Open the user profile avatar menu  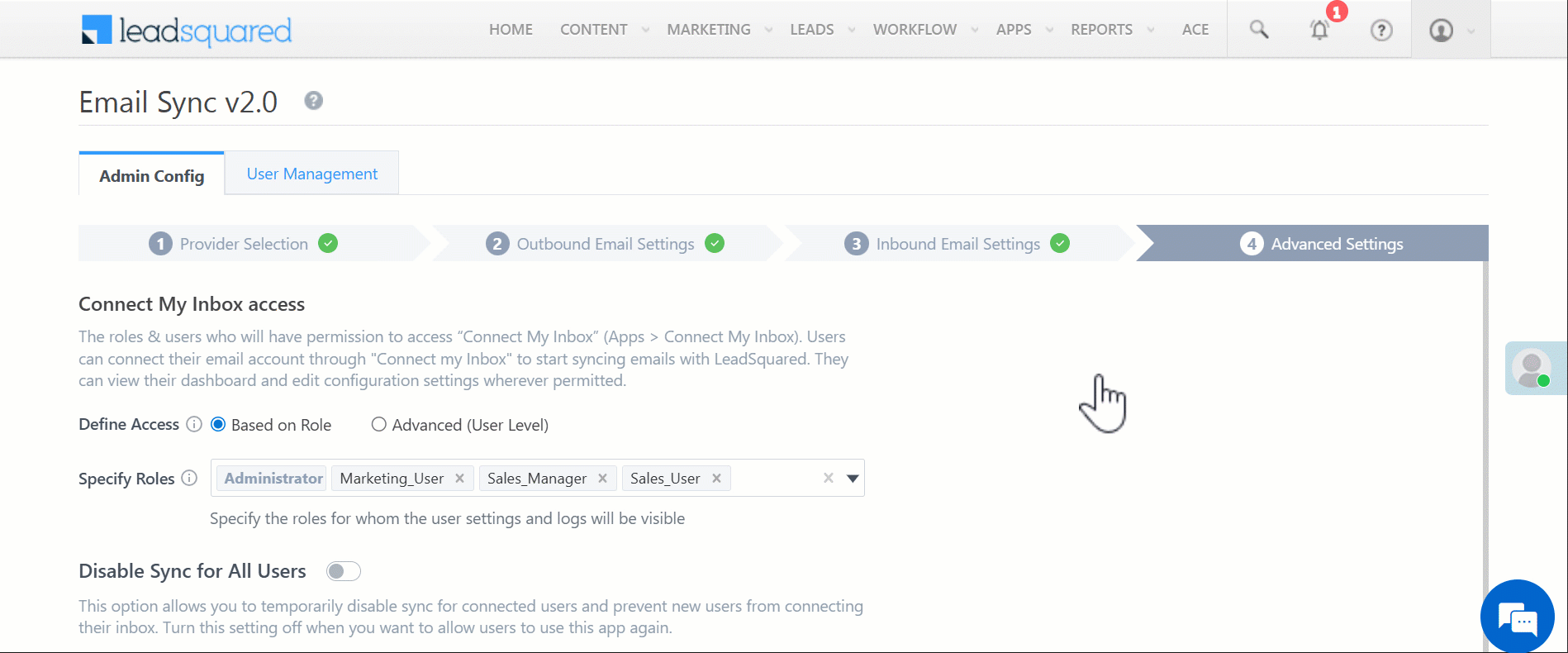(x=1441, y=30)
